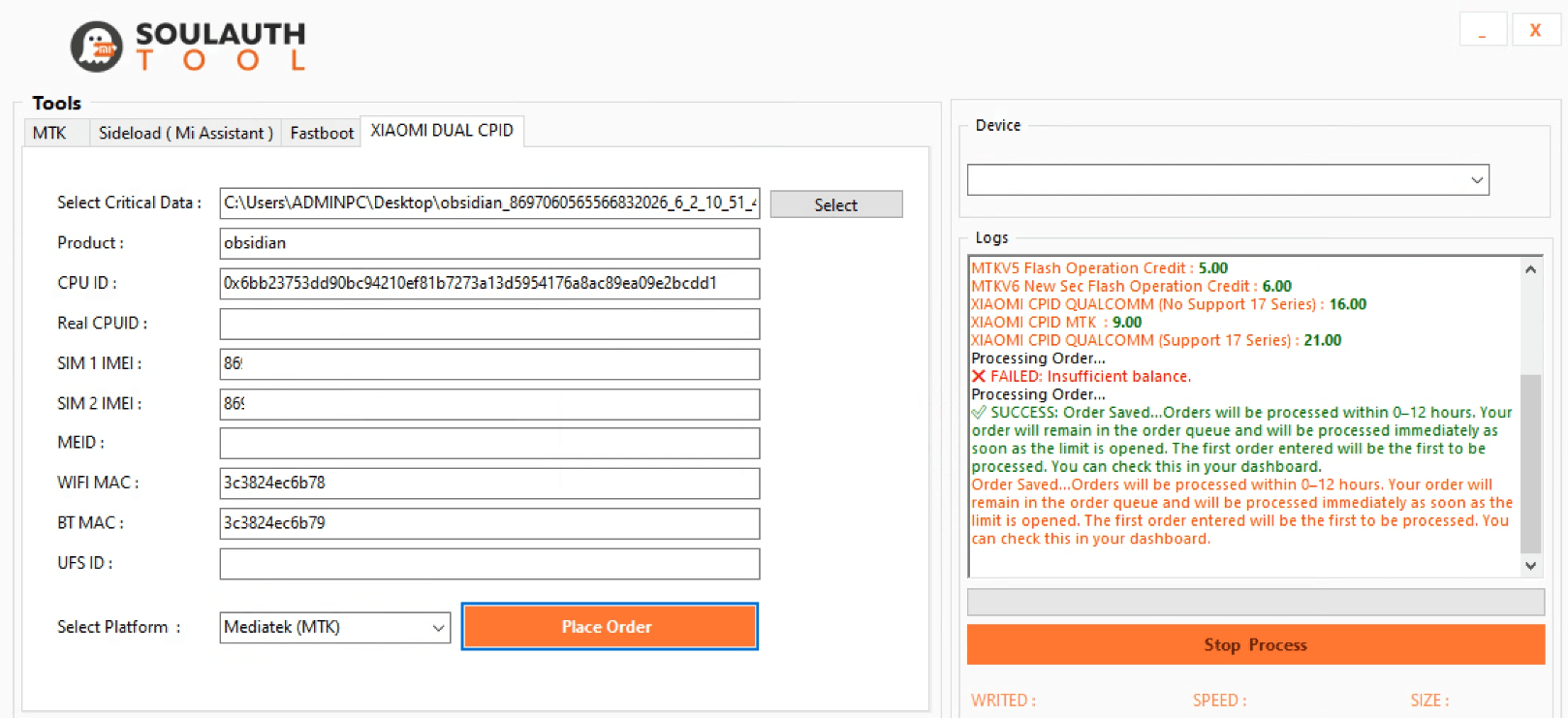This screenshot has height=718, width=1568.
Task: Click the logs scrollbar up arrow
Action: pos(1530,269)
